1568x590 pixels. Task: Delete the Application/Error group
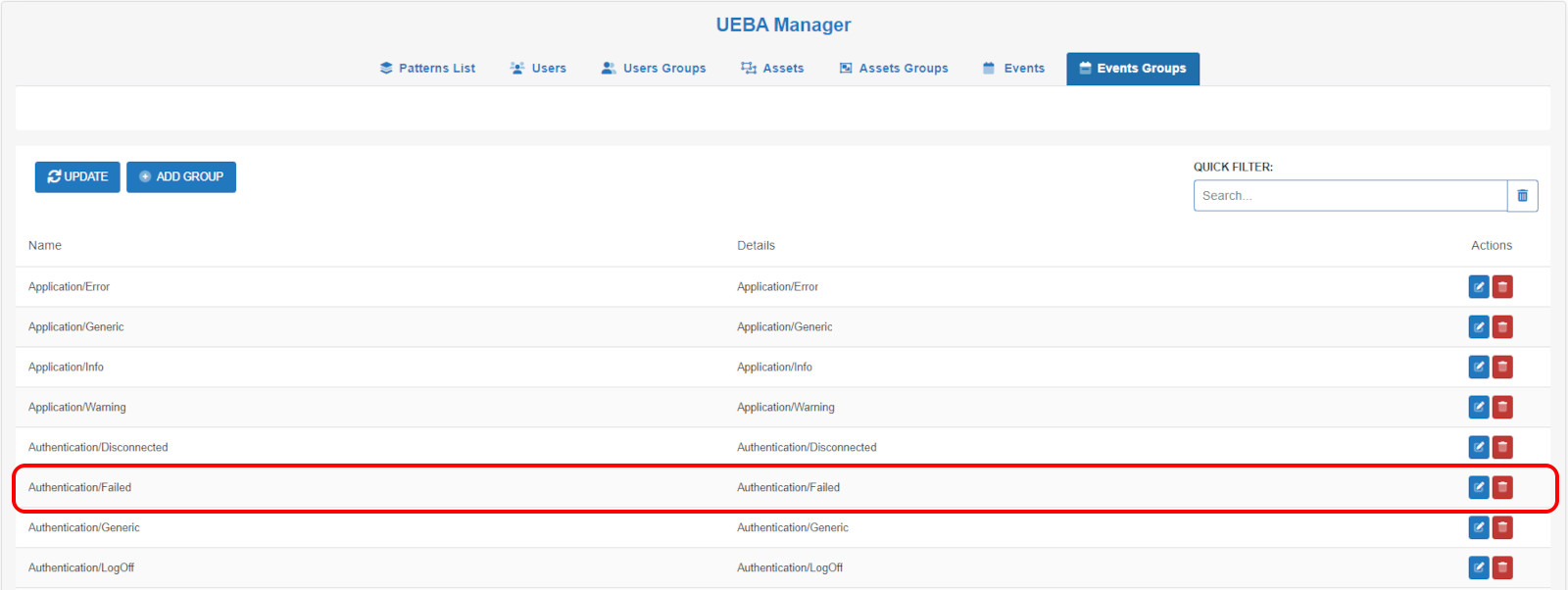pos(1502,286)
